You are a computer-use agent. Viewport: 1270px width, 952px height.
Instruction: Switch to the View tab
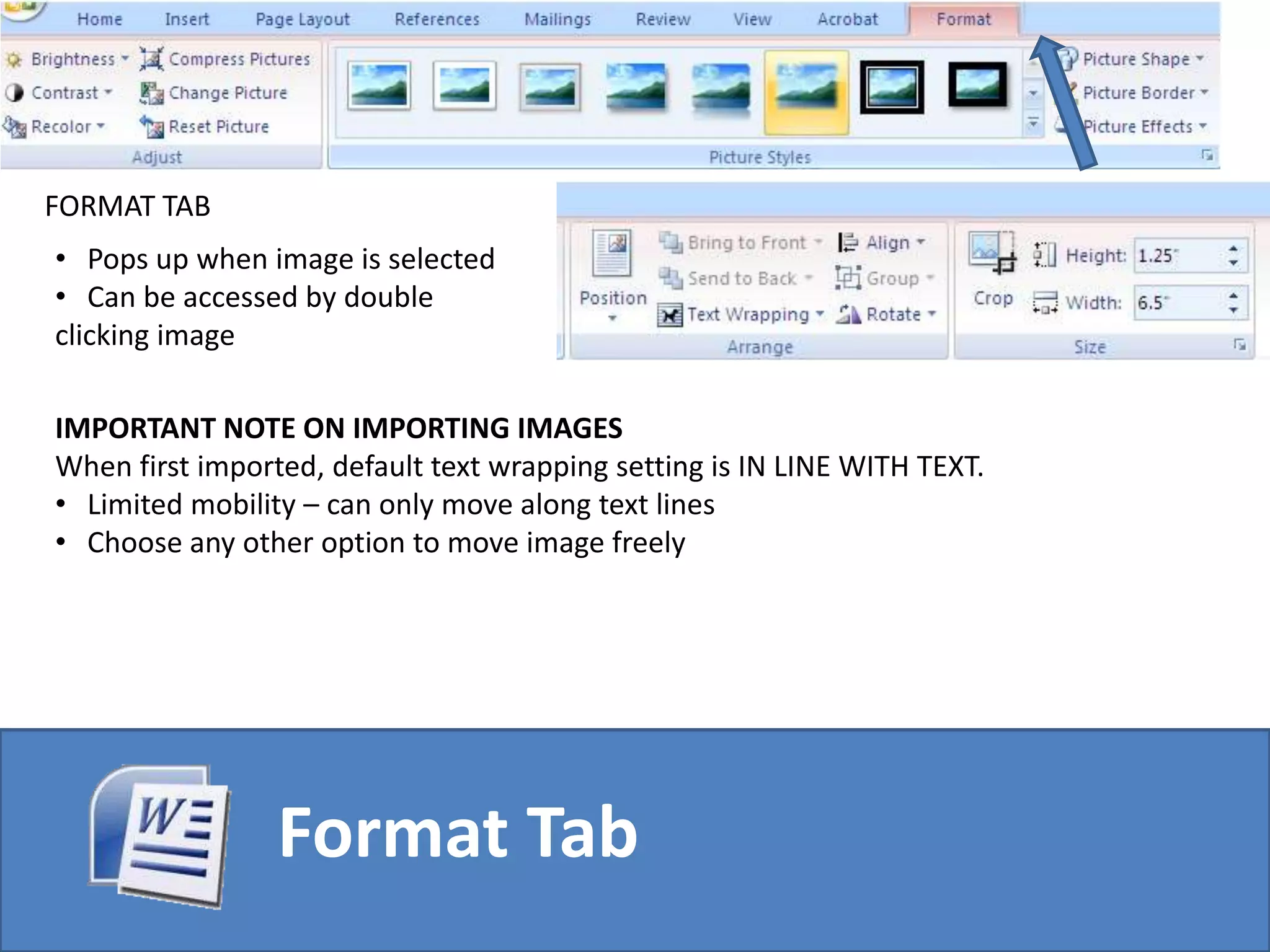pyautogui.click(x=752, y=19)
